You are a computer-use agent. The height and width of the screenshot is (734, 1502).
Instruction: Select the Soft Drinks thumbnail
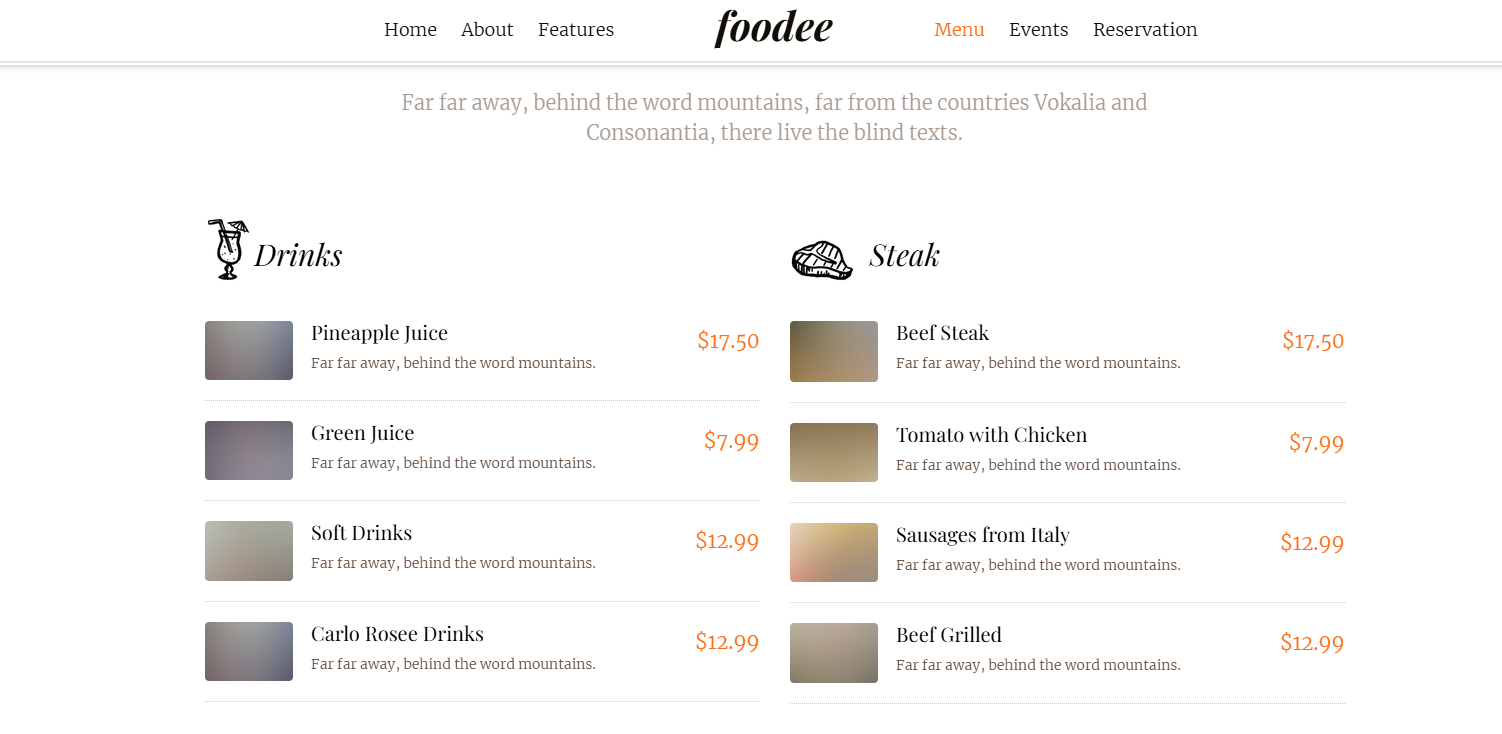[249, 551]
